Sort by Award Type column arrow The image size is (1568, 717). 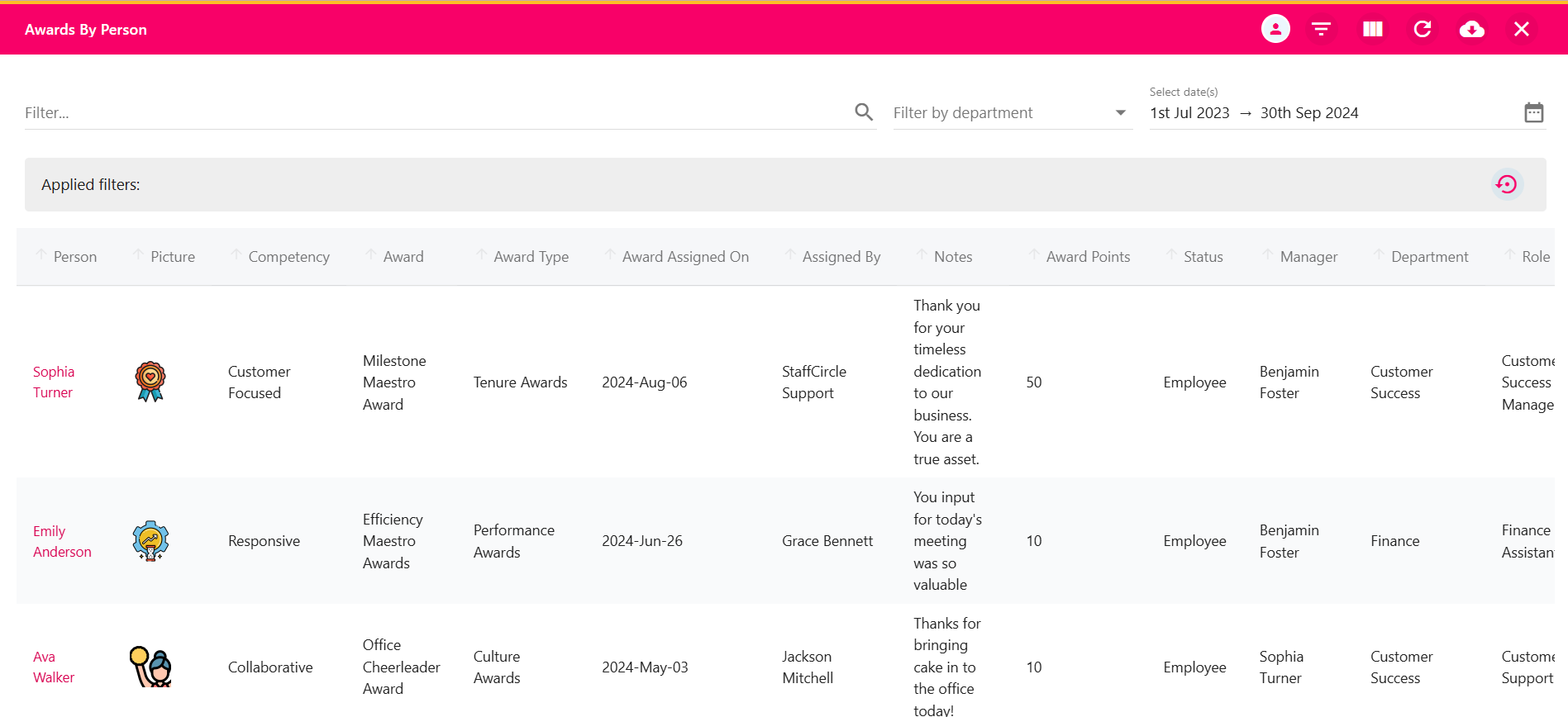point(481,255)
